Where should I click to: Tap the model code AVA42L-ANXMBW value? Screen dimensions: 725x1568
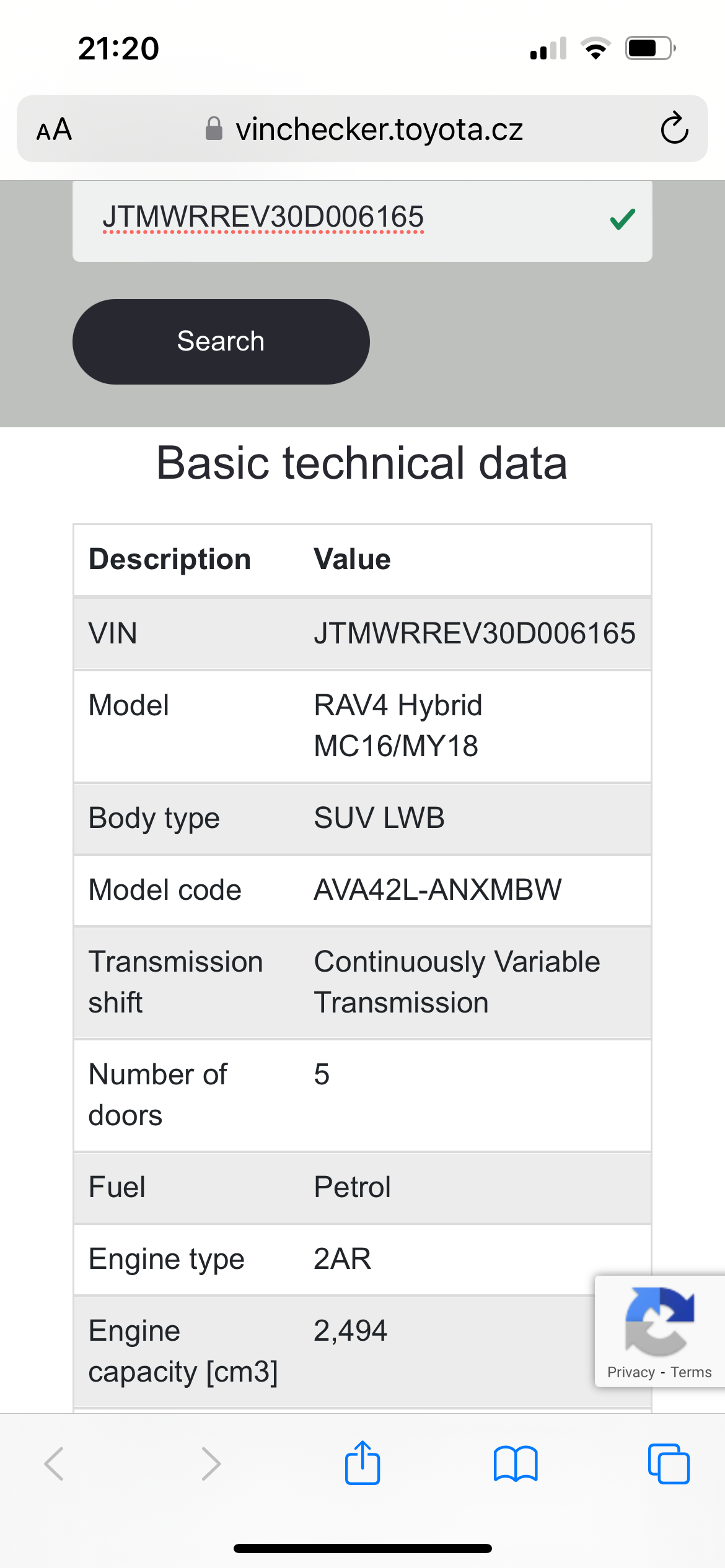pos(437,890)
